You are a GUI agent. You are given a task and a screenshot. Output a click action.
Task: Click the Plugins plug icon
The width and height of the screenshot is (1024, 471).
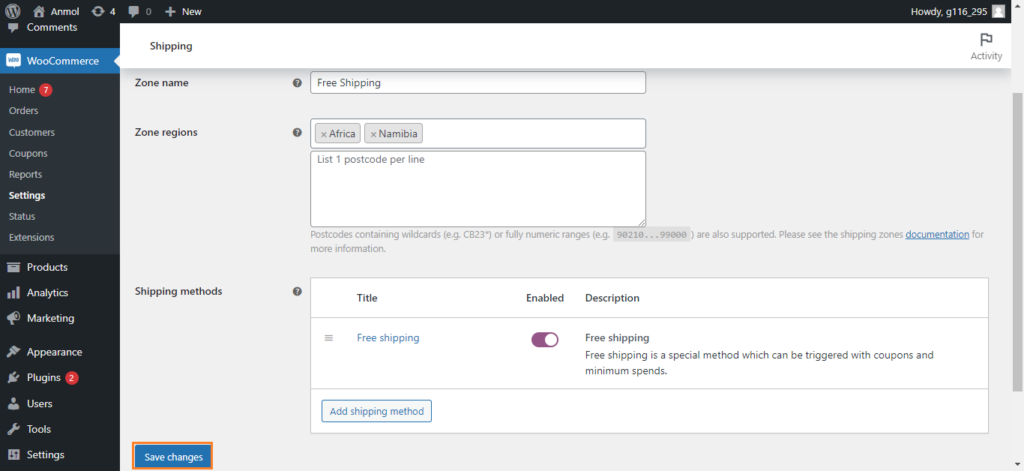point(13,378)
